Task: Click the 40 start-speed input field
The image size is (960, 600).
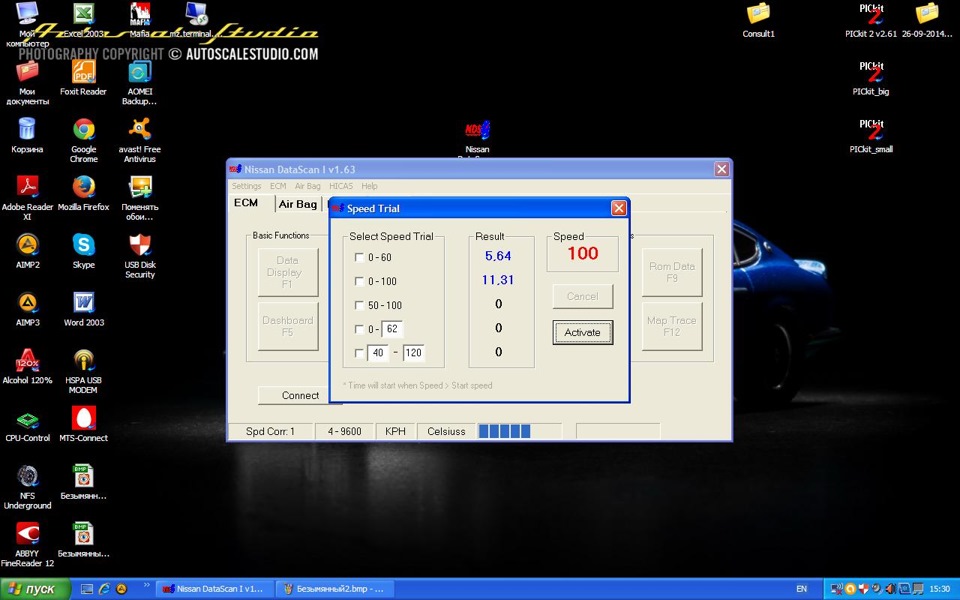Action: [378, 353]
